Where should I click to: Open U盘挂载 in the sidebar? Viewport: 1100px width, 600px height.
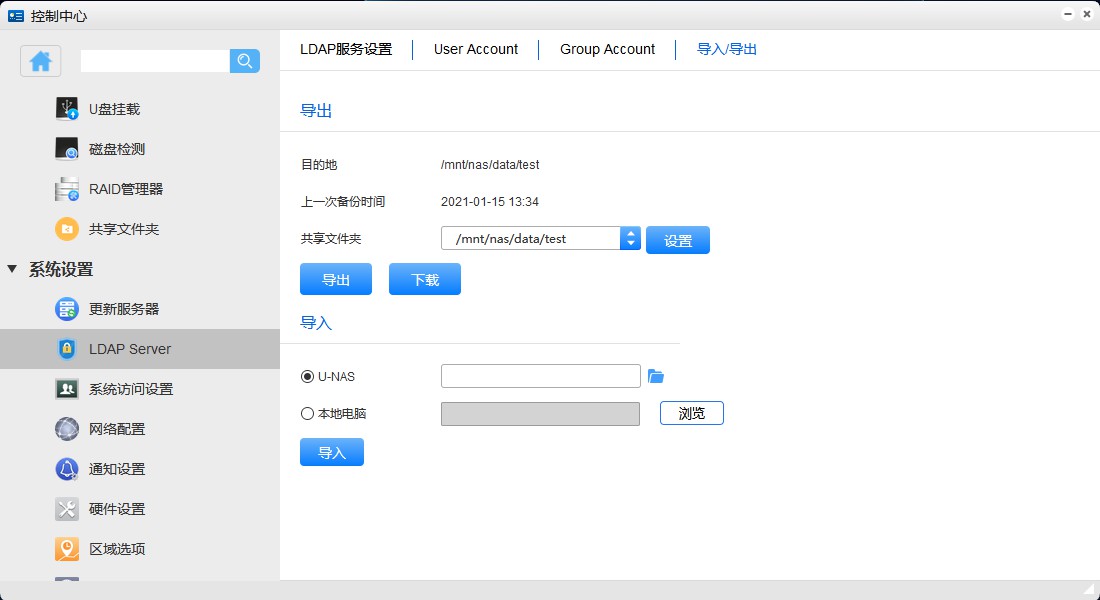pos(114,109)
